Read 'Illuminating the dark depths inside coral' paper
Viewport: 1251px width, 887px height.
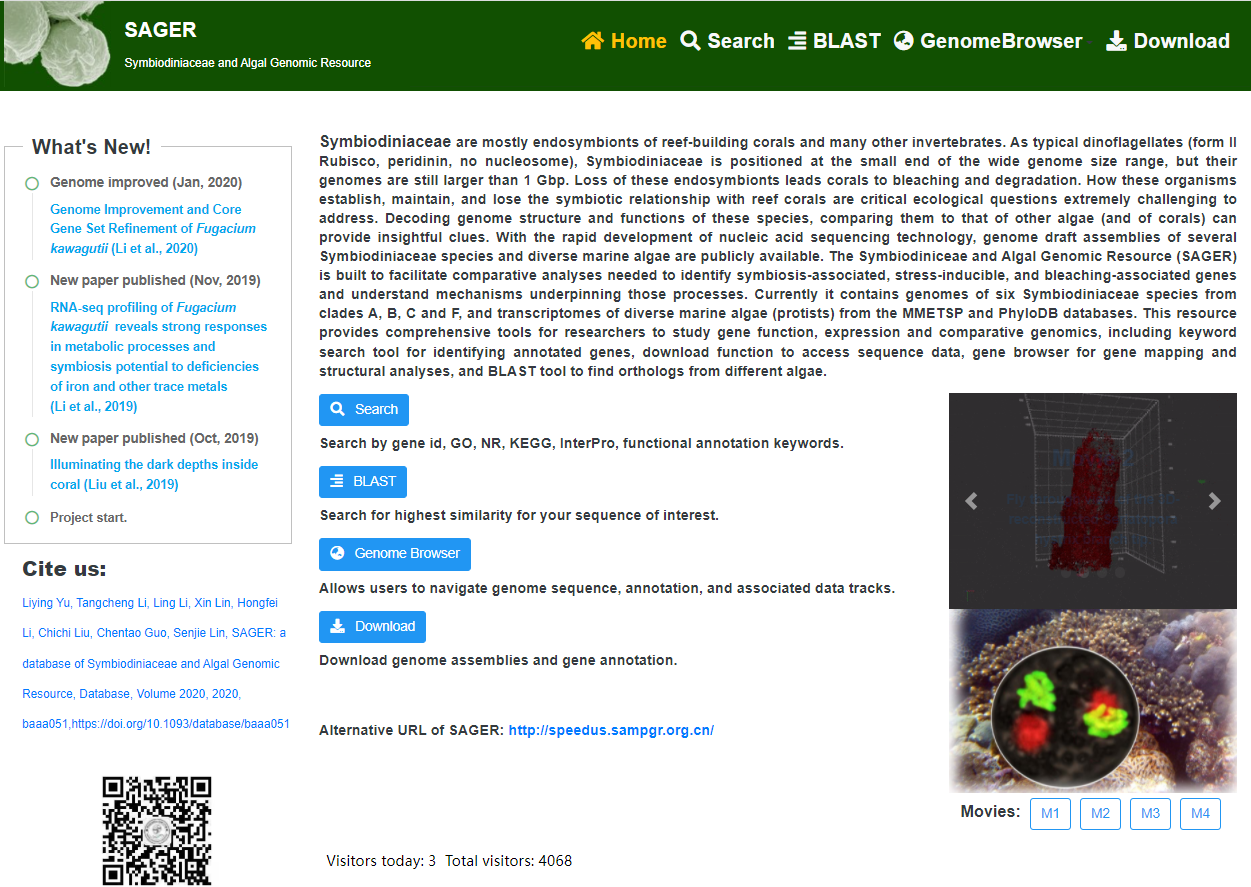coord(154,474)
